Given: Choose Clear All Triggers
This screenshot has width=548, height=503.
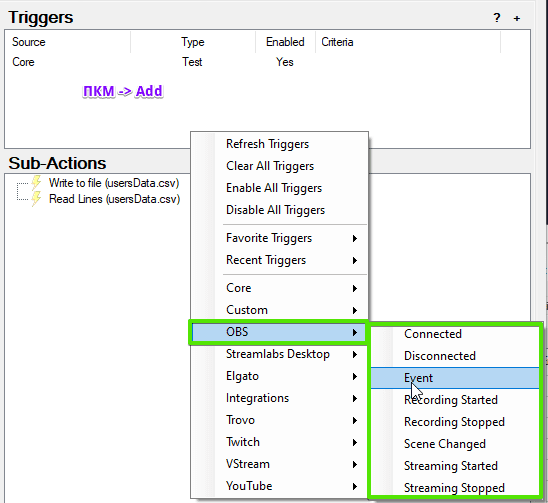Looking at the screenshot, I should click(279, 166).
